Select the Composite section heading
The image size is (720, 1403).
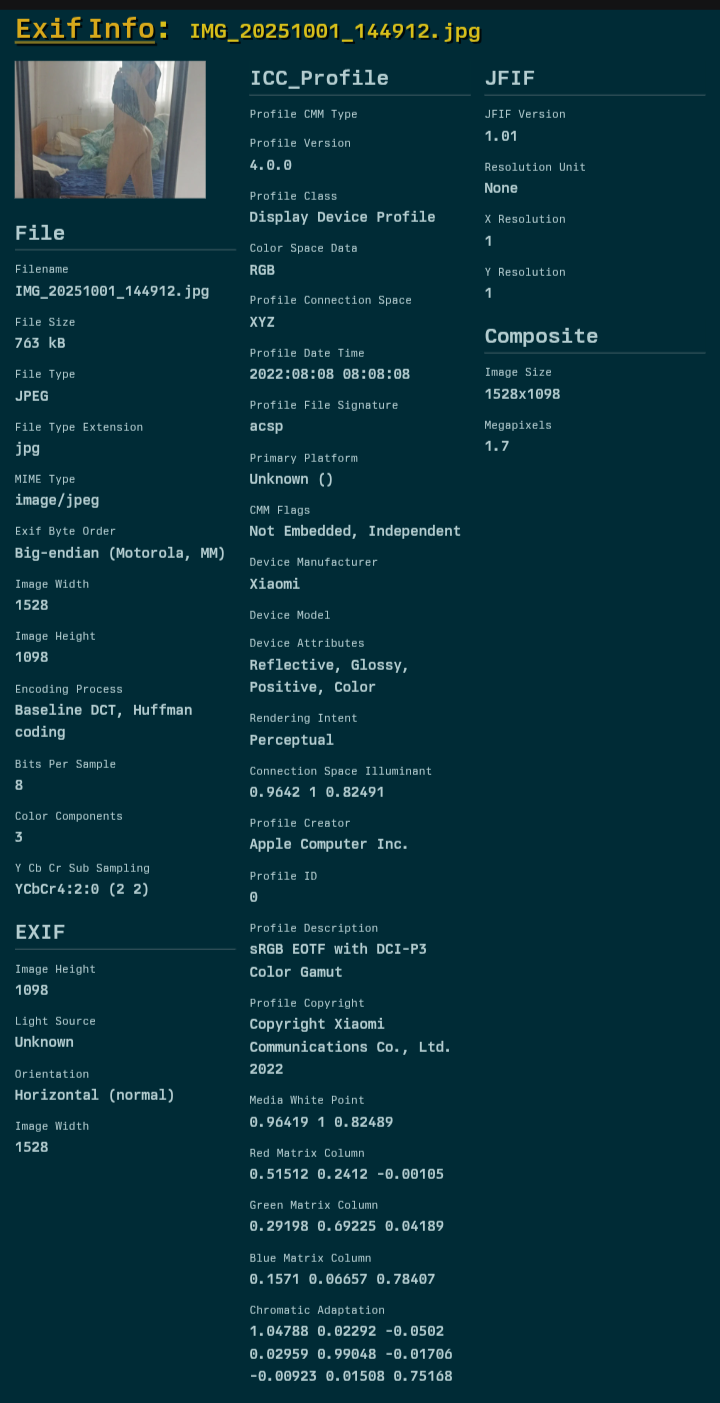pyautogui.click(x=541, y=336)
